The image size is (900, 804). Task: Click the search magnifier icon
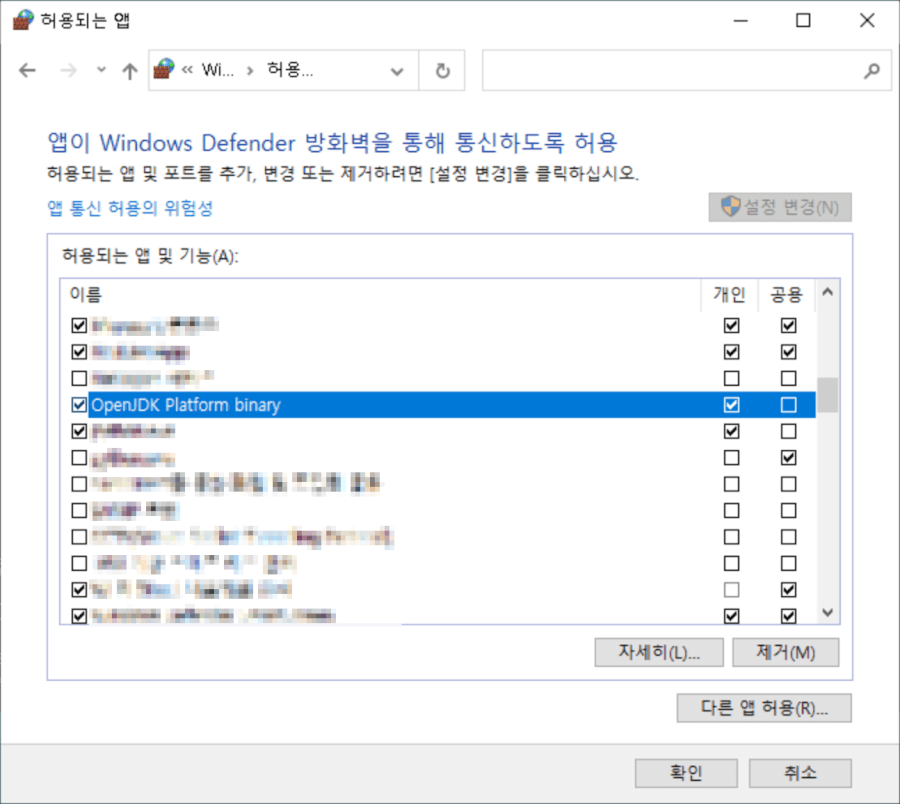(873, 70)
